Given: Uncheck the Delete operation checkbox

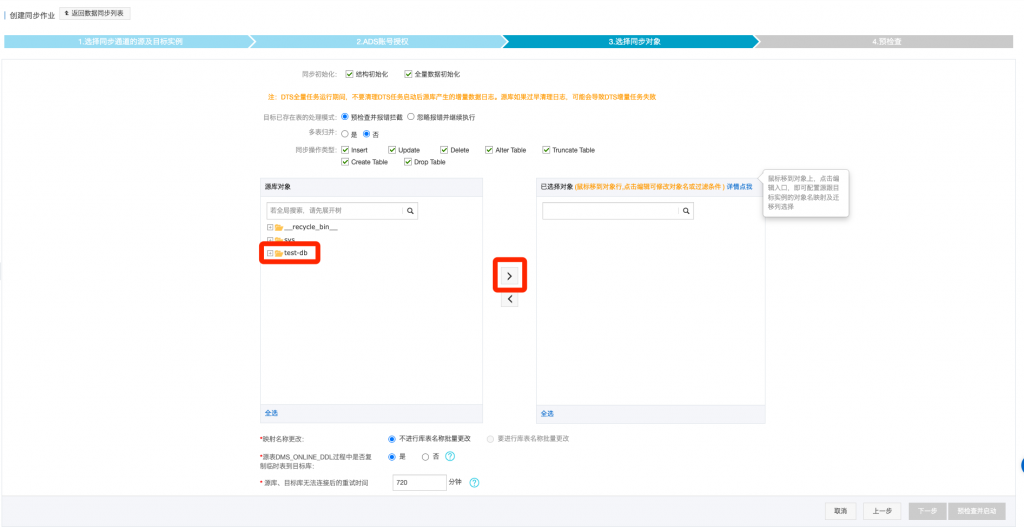Looking at the screenshot, I should point(444,150).
